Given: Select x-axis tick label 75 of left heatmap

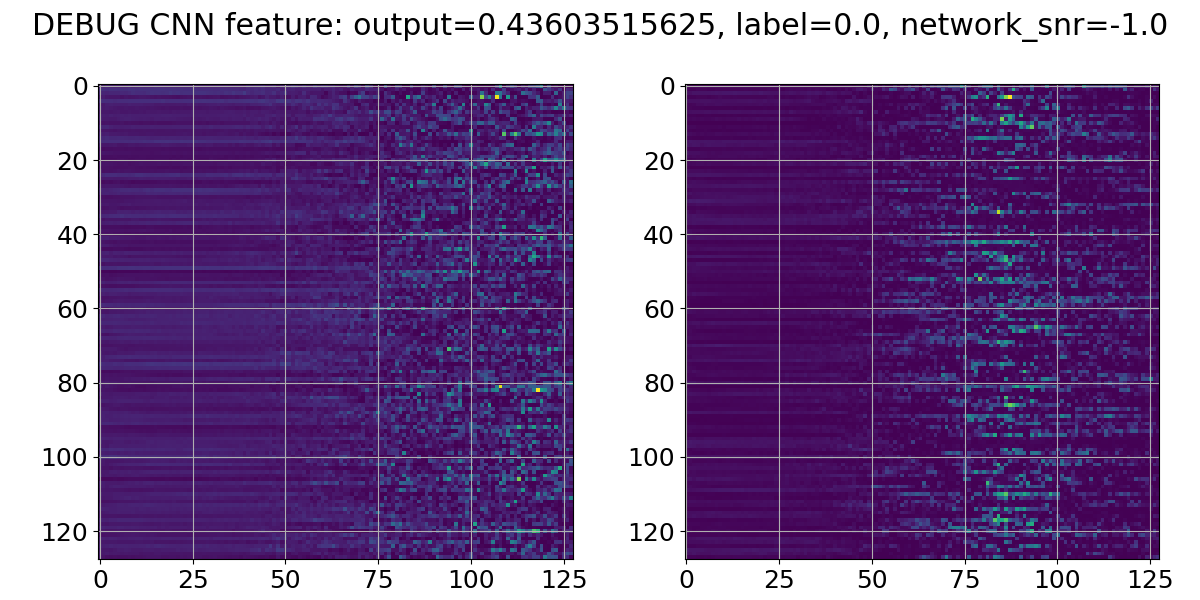Looking at the screenshot, I should click(378, 578).
